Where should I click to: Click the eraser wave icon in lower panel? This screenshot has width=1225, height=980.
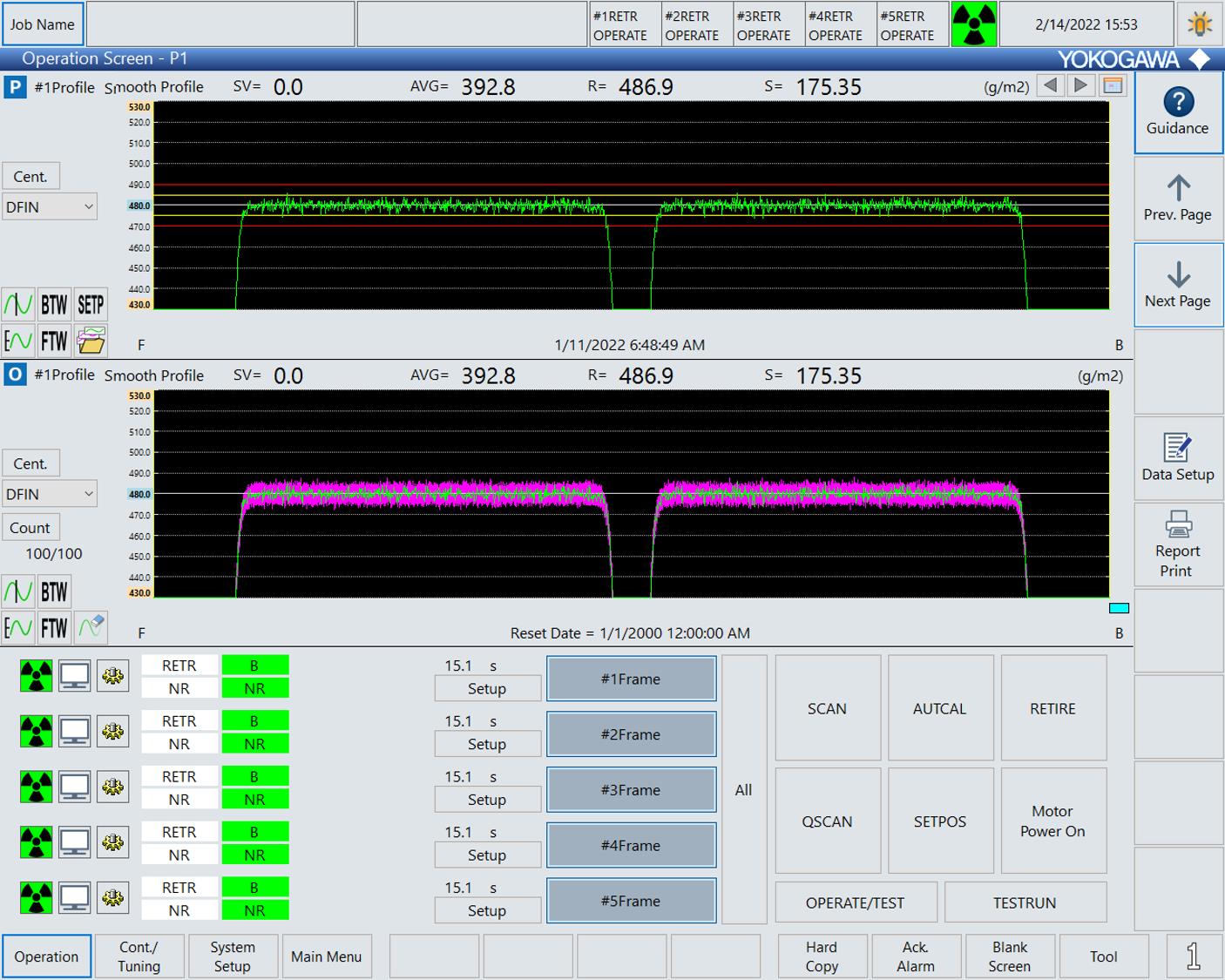point(91,627)
